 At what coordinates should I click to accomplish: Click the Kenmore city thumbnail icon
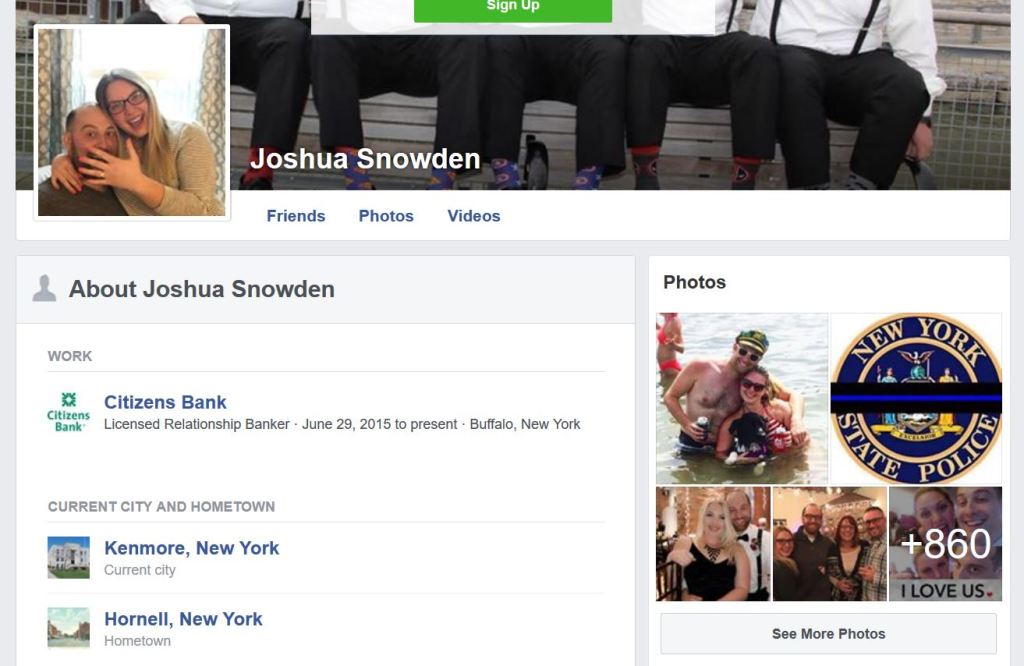[x=69, y=558]
